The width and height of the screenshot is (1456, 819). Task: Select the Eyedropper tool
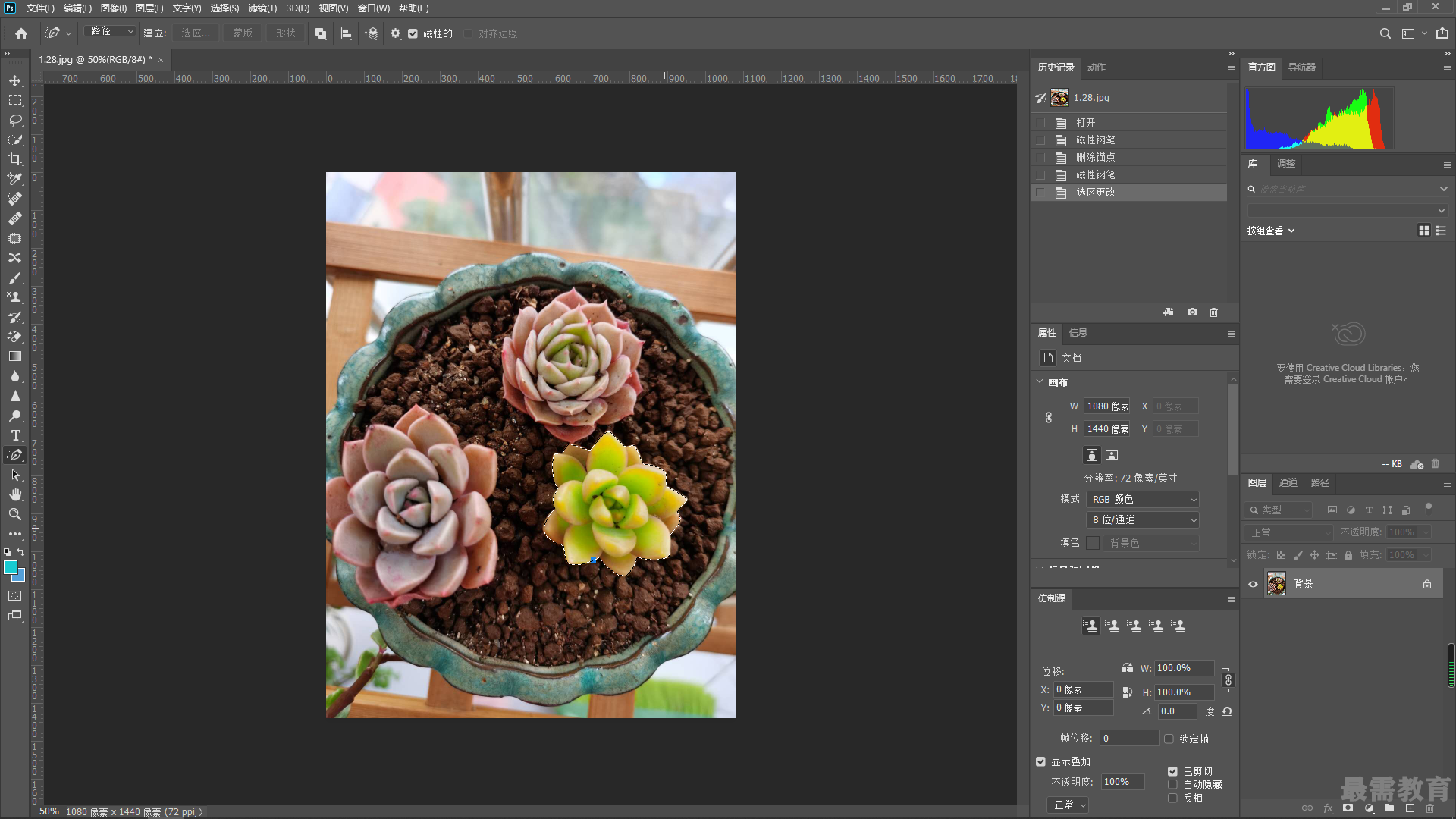point(15,179)
